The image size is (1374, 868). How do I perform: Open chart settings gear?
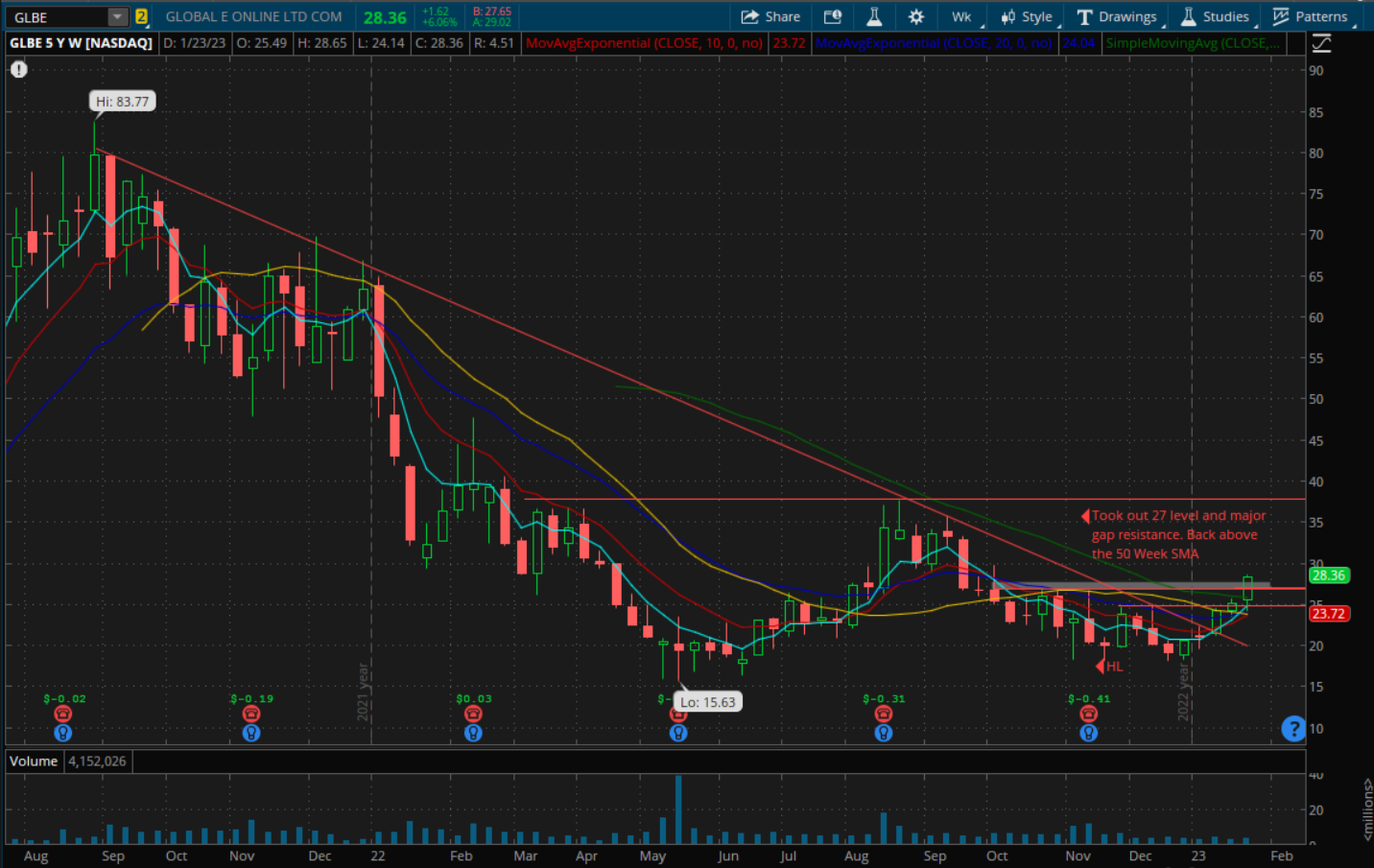[x=915, y=16]
